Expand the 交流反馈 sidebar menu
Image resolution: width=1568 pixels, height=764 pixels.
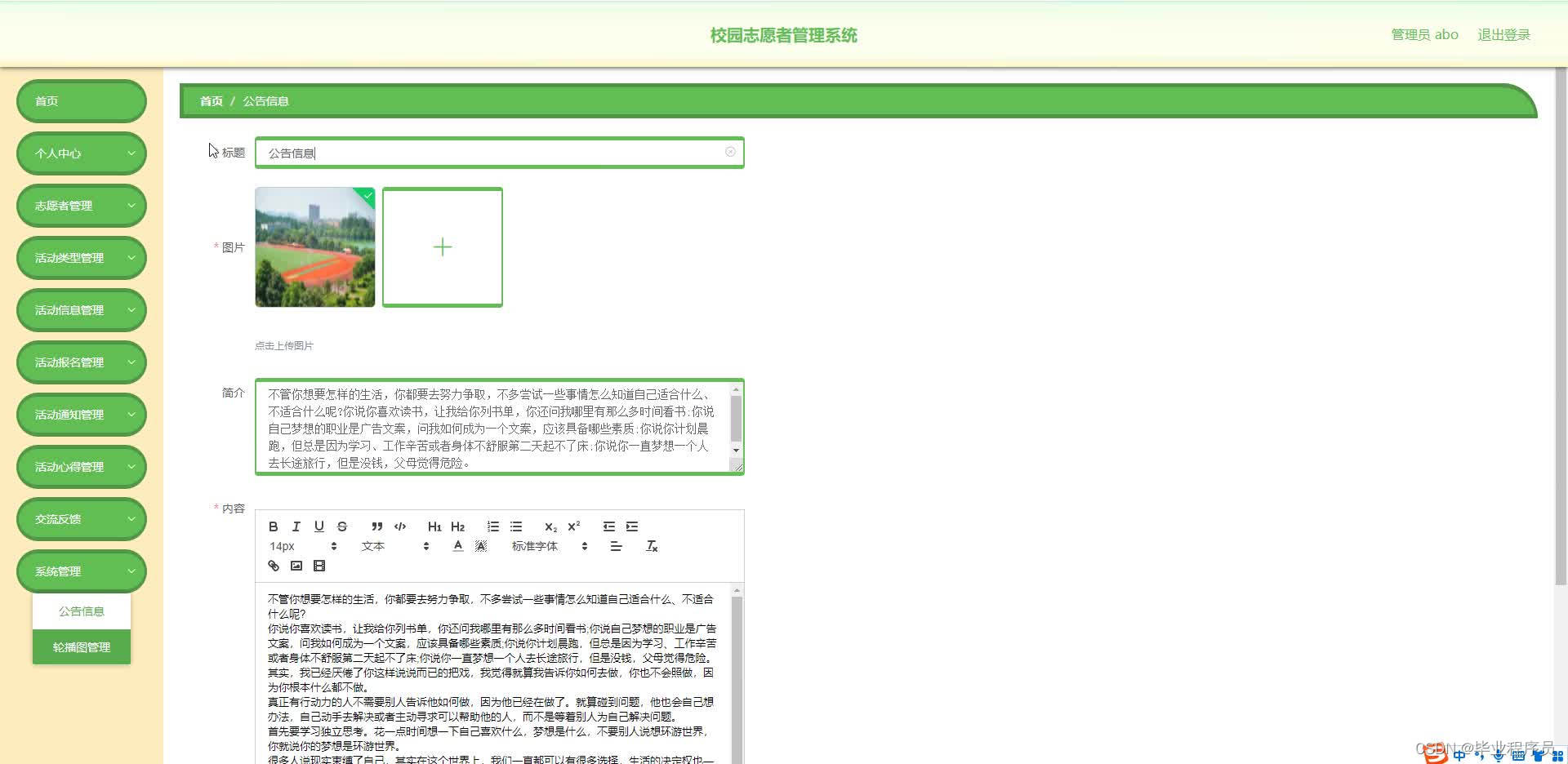[x=82, y=519]
